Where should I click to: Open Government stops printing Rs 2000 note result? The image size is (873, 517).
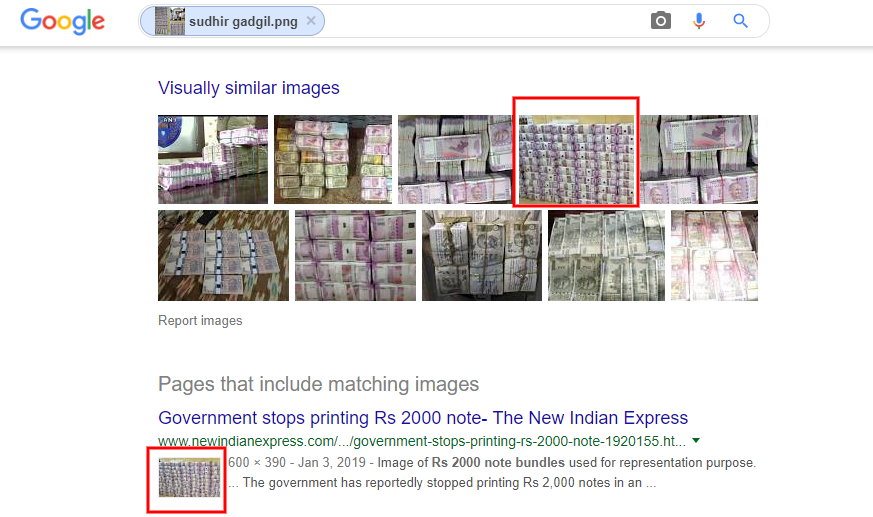click(423, 418)
